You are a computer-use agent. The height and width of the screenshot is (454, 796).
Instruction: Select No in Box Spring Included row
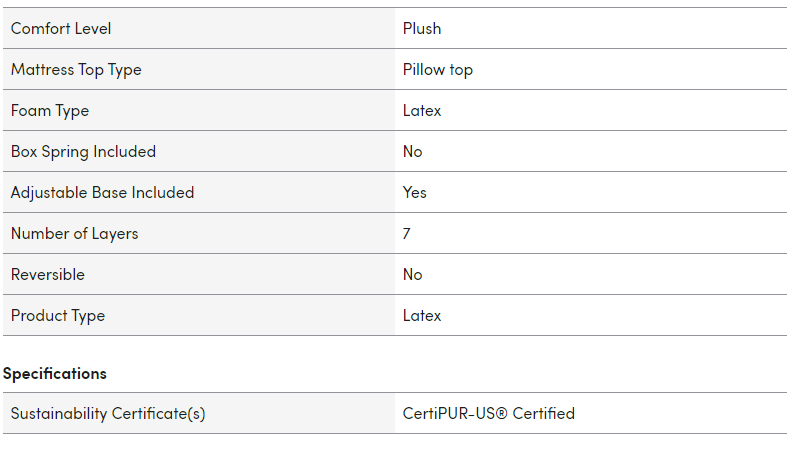point(412,151)
